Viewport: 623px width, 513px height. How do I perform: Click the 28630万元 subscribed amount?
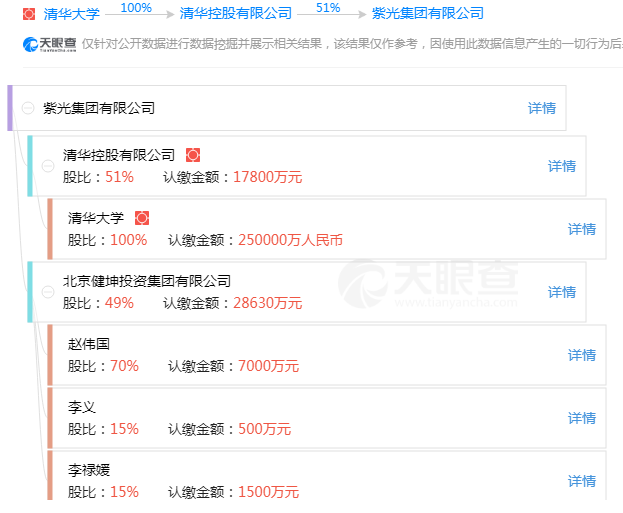(267, 303)
